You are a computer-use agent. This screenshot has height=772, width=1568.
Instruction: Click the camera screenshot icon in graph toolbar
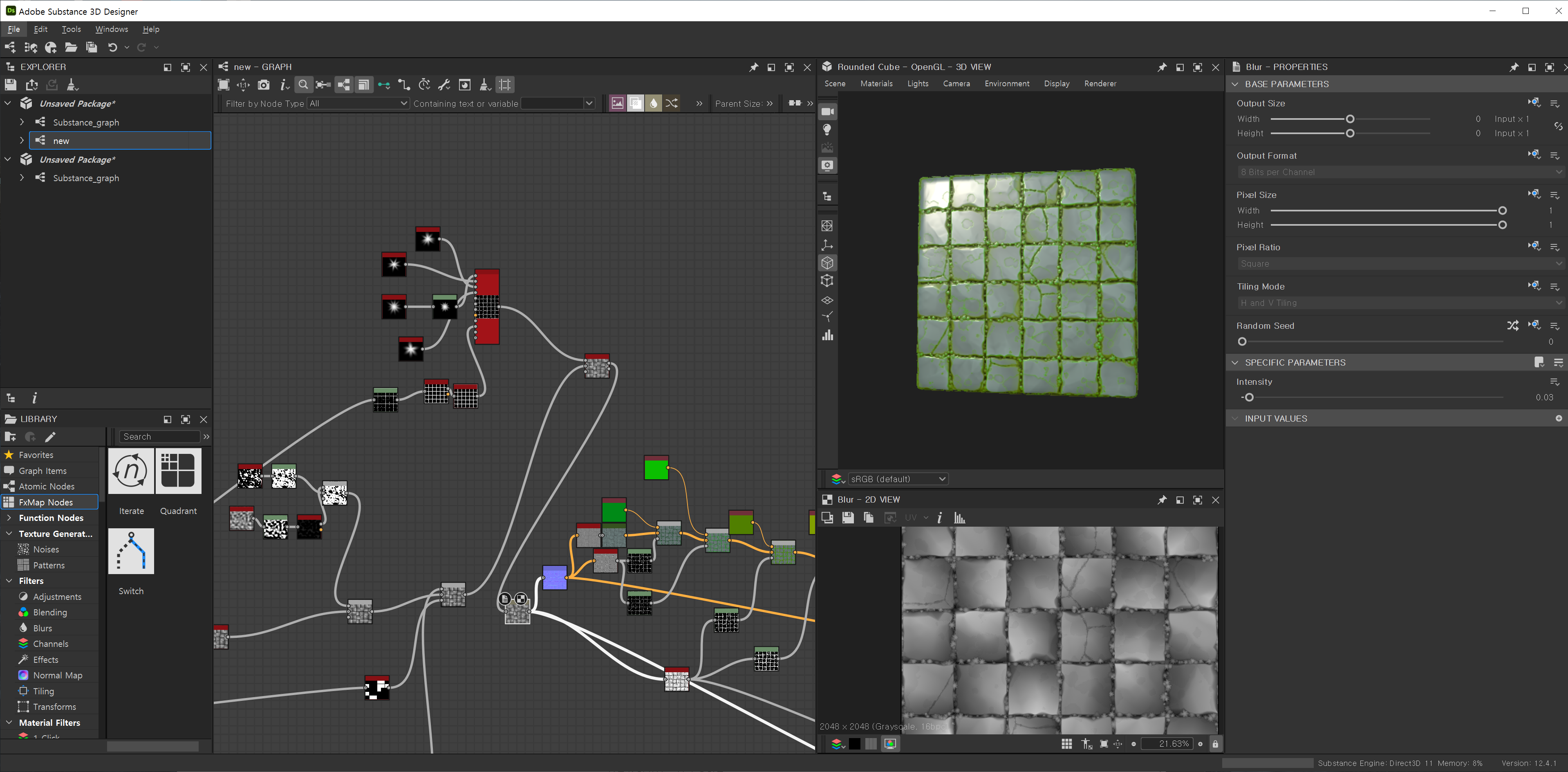(x=264, y=85)
